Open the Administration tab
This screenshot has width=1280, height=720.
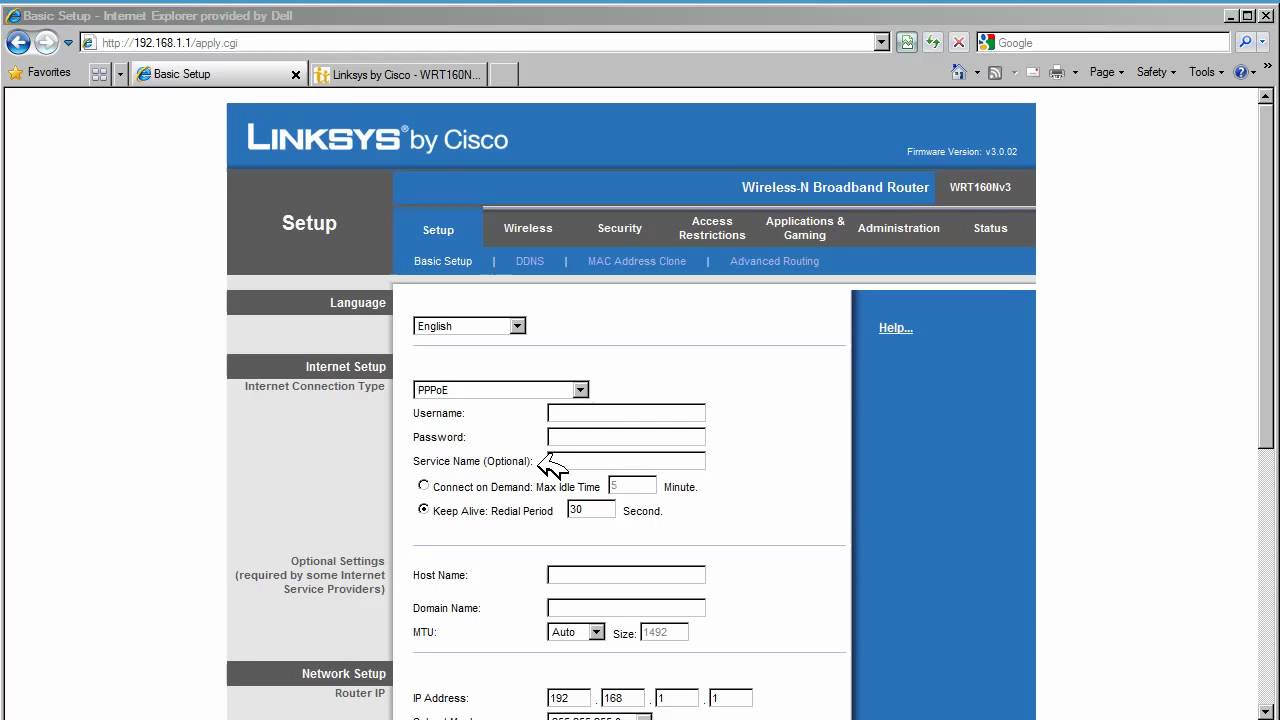[898, 228]
